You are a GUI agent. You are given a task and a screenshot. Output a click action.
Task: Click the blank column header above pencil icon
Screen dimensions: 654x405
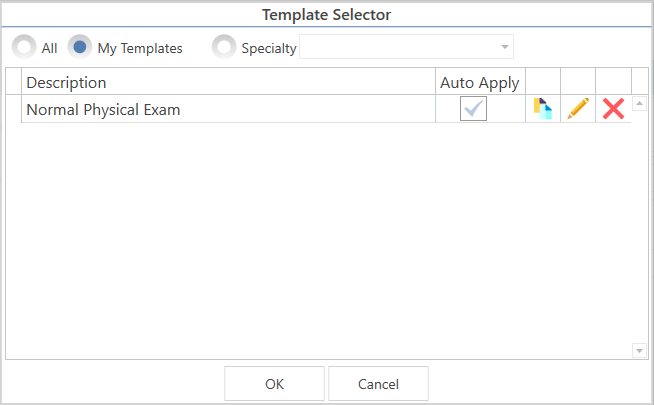578,81
